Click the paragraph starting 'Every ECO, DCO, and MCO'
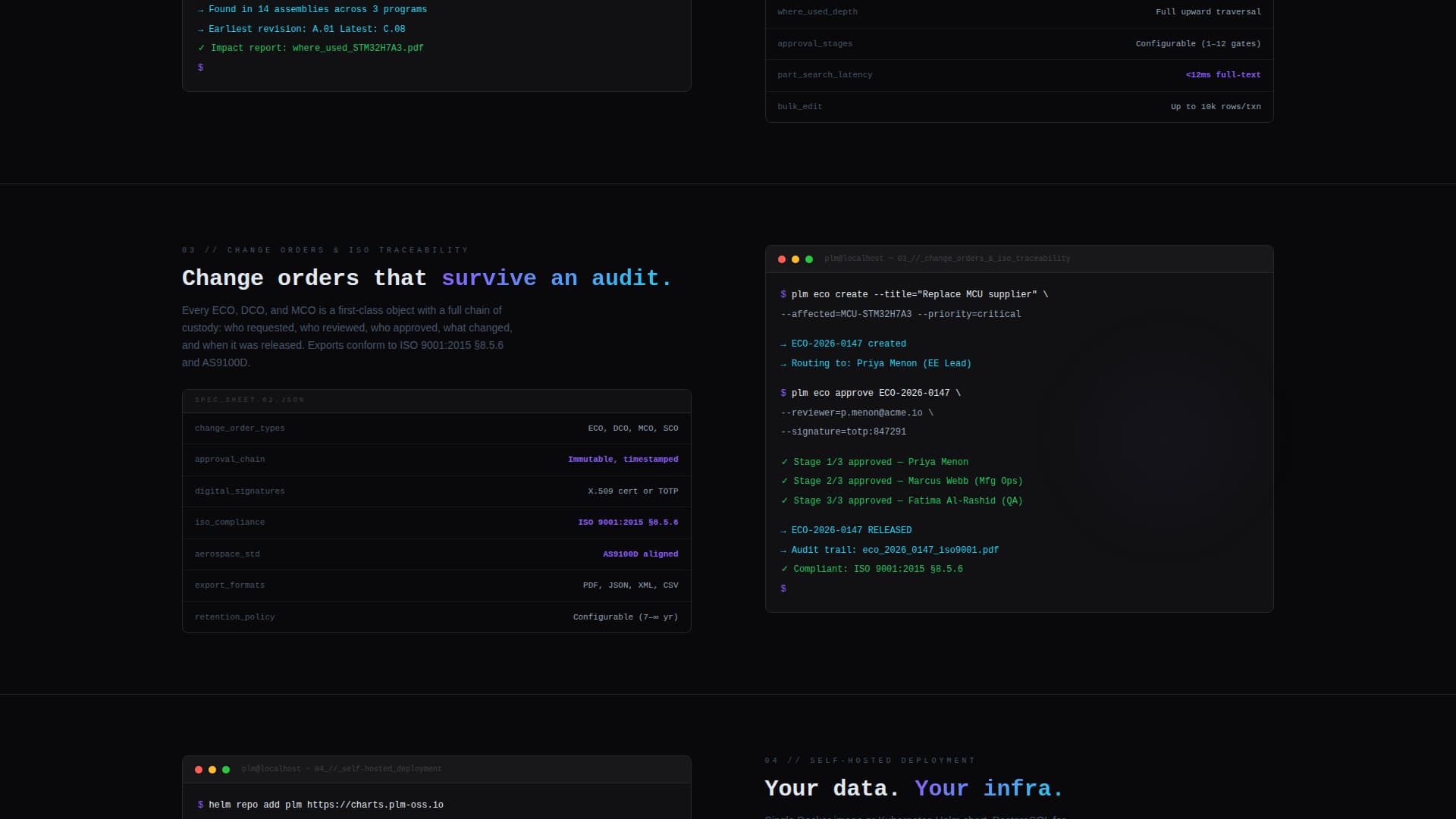 coord(347,337)
